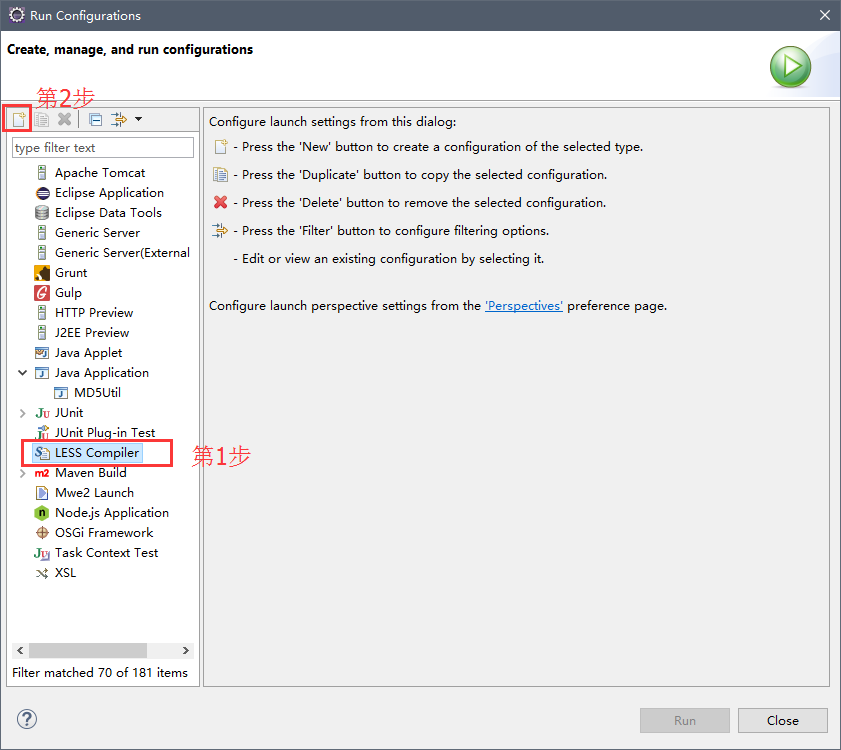Expand the Maven Build tree node
Viewport: 841px width, 750px height.
[23, 473]
